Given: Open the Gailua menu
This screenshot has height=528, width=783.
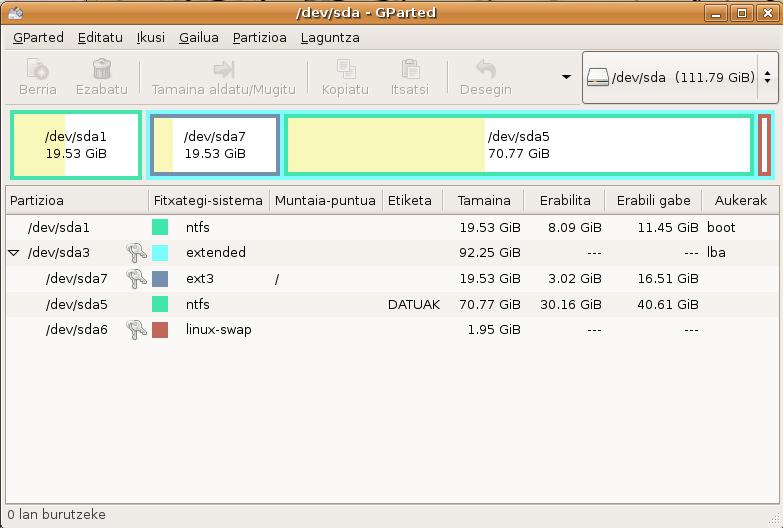Looking at the screenshot, I should (199, 37).
